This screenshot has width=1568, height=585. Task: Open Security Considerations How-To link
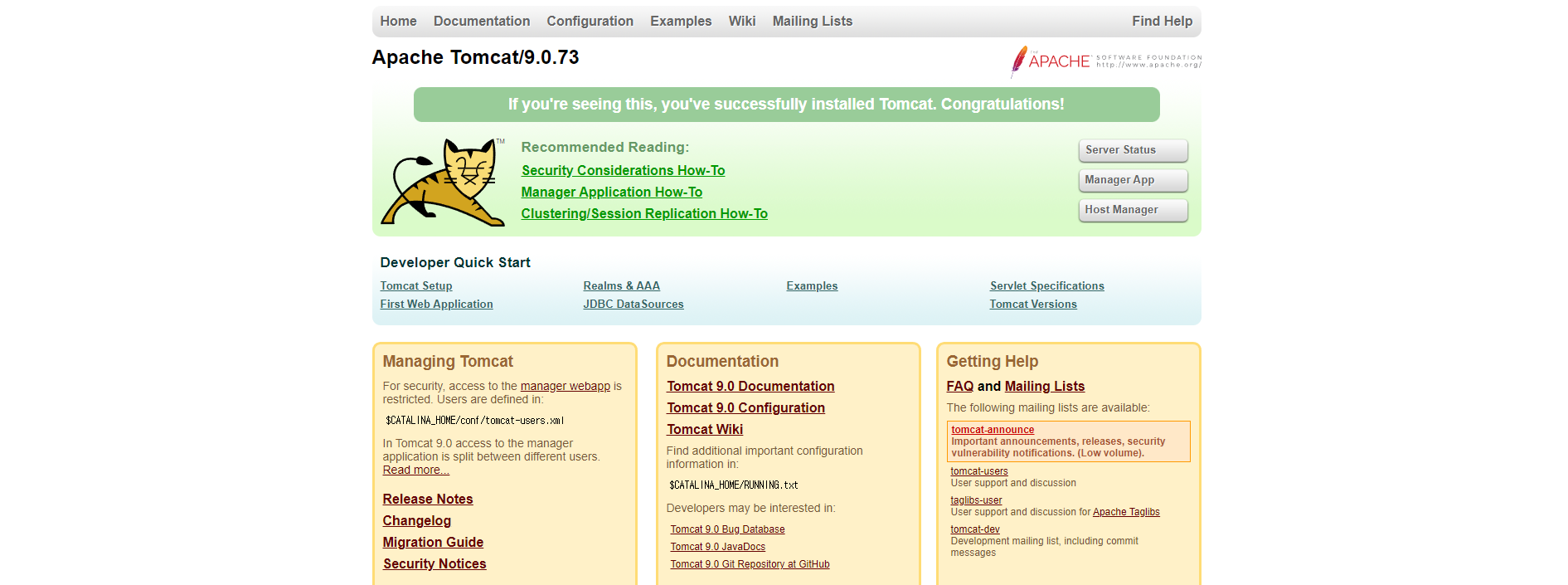pyautogui.click(x=623, y=170)
